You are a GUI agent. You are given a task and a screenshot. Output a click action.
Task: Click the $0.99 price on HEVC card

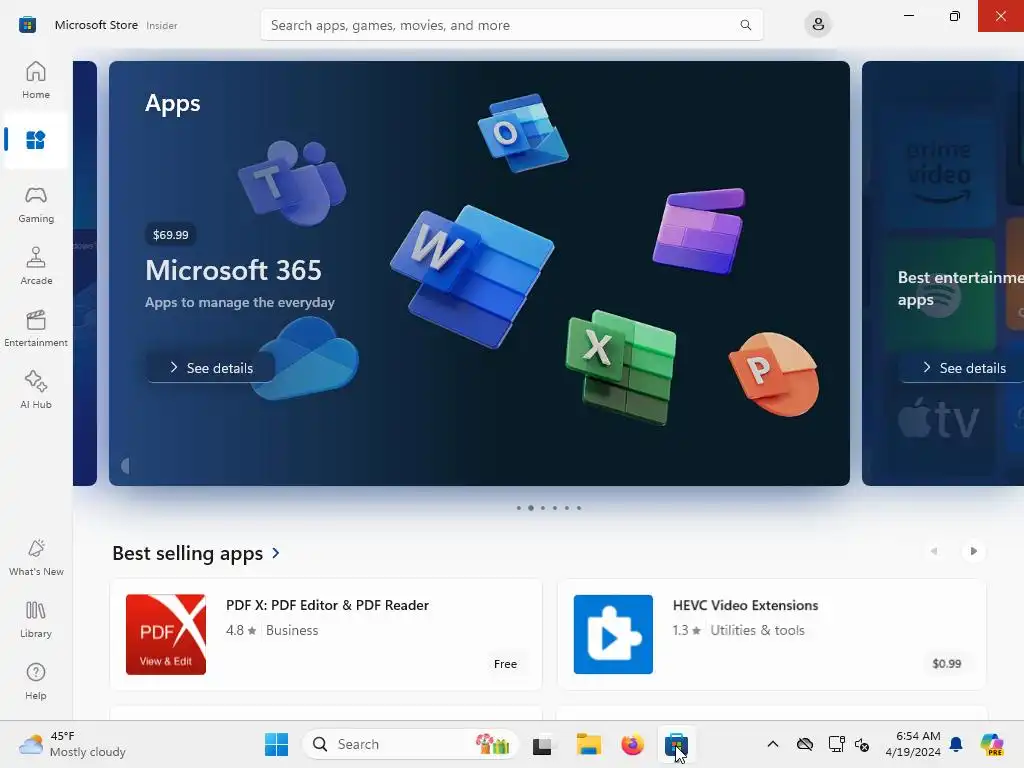pos(946,664)
